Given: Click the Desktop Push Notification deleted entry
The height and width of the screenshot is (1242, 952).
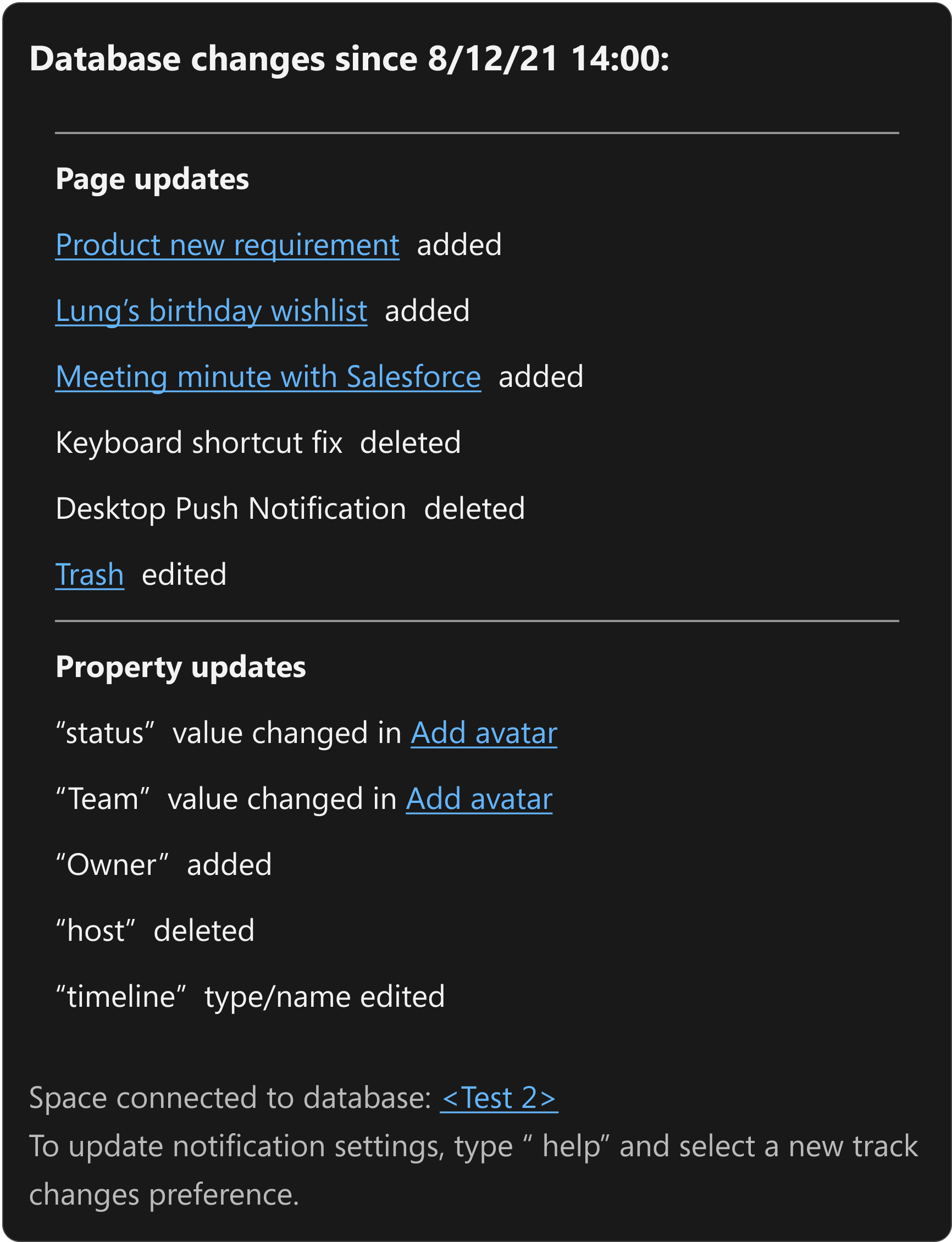Looking at the screenshot, I should pos(290,508).
